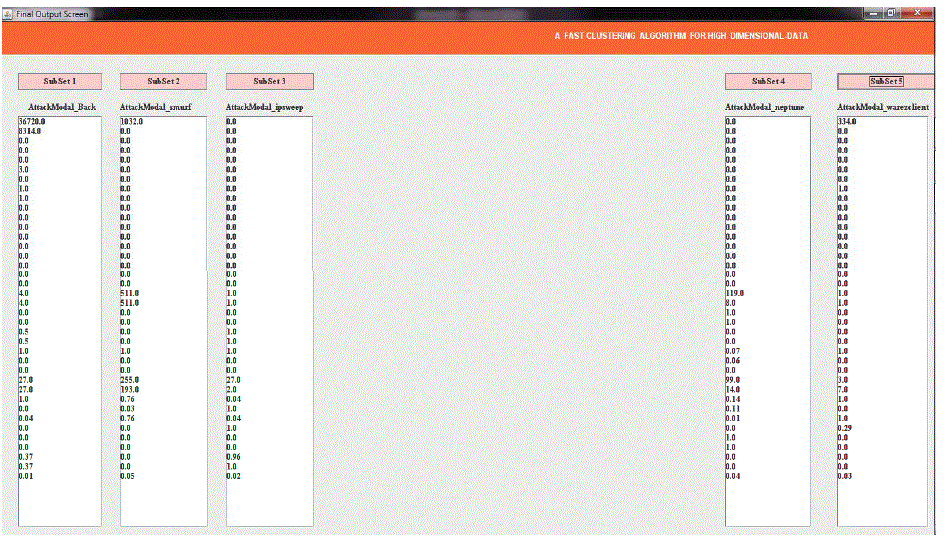This screenshot has width=949, height=539.
Task: Pick value 0.29 in AttackModal_warezclient list
Action: pyautogui.click(x=845, y=428)
